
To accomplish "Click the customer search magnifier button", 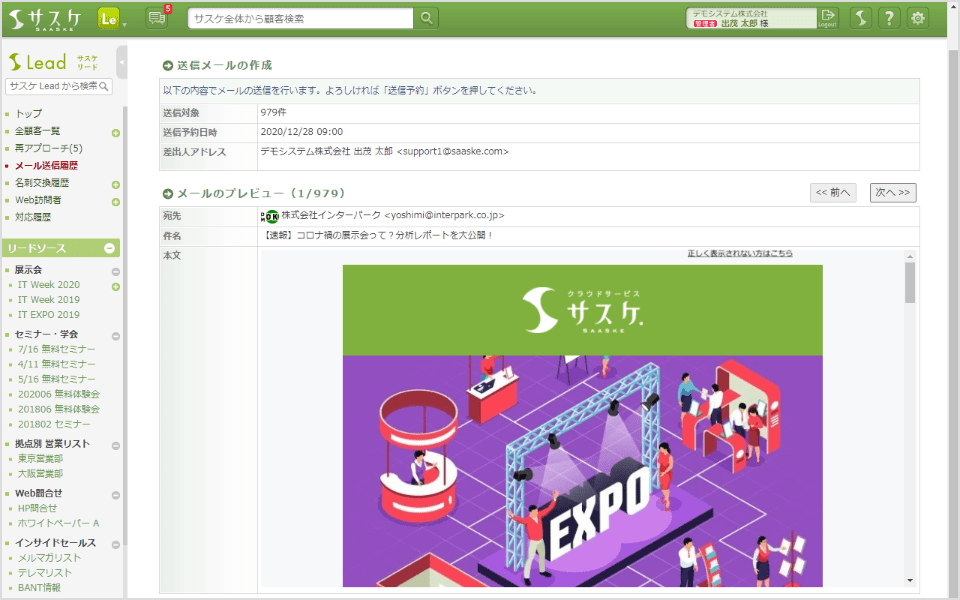I will (427, 18).
